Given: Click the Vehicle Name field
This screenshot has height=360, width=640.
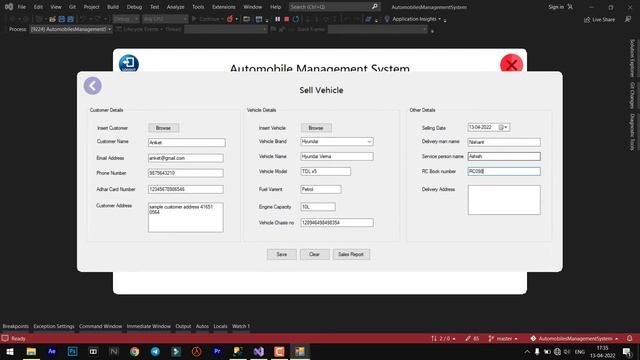Looking at the screenshot, I should pos(337,156).
